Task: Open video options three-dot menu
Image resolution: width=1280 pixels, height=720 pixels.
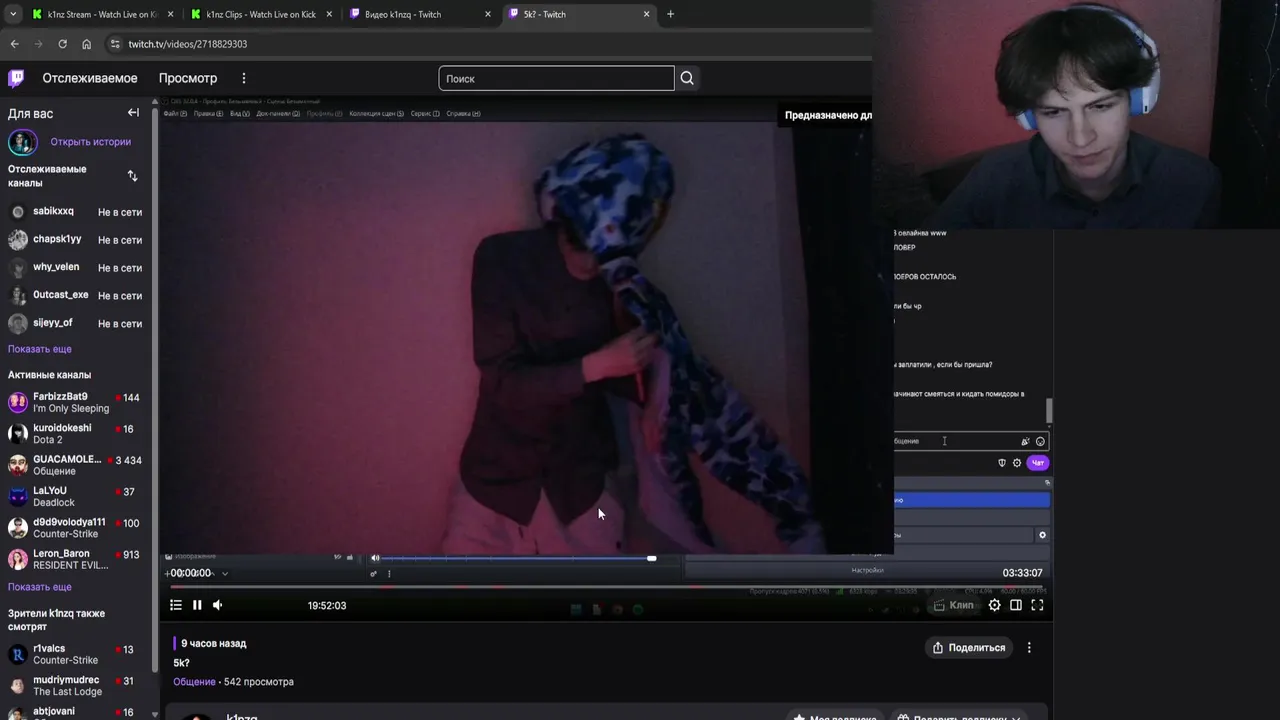Action: 1029,648
